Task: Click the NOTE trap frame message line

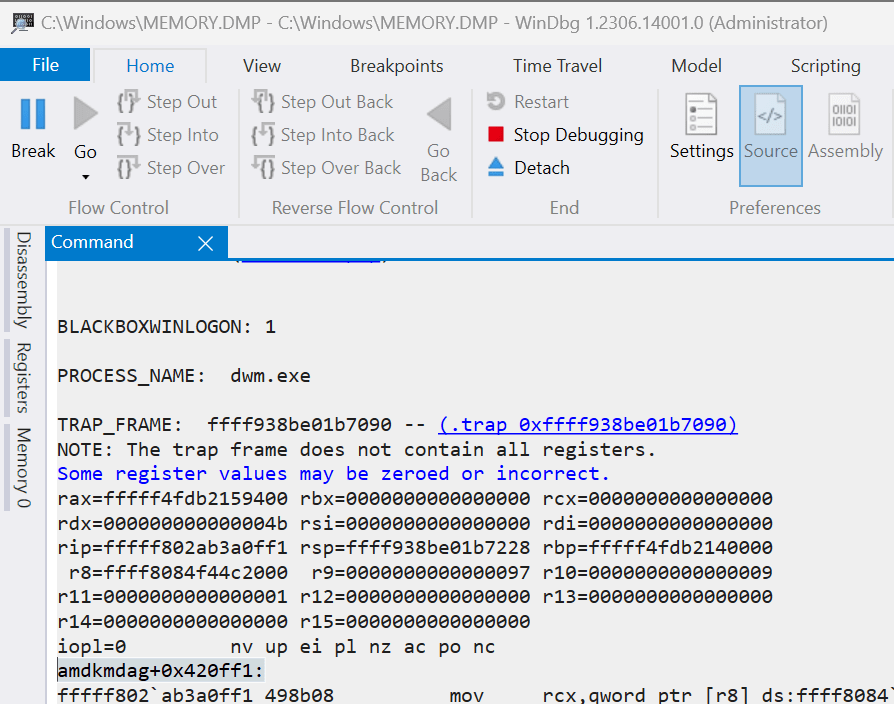Action: tap(356, 450)
